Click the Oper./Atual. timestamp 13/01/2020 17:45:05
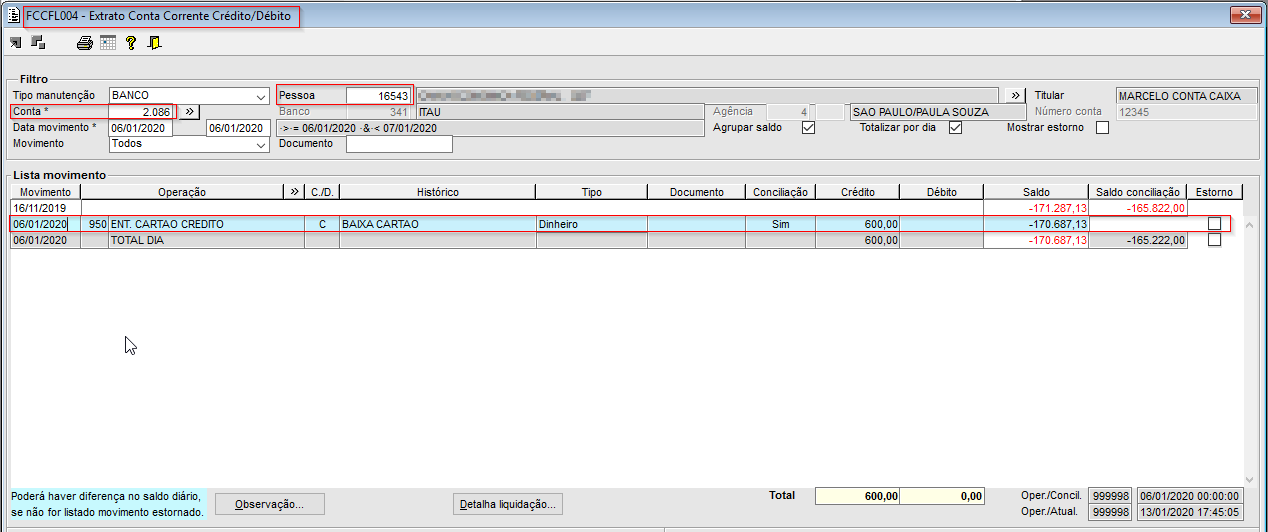1268x532 pixels. 1190,512
